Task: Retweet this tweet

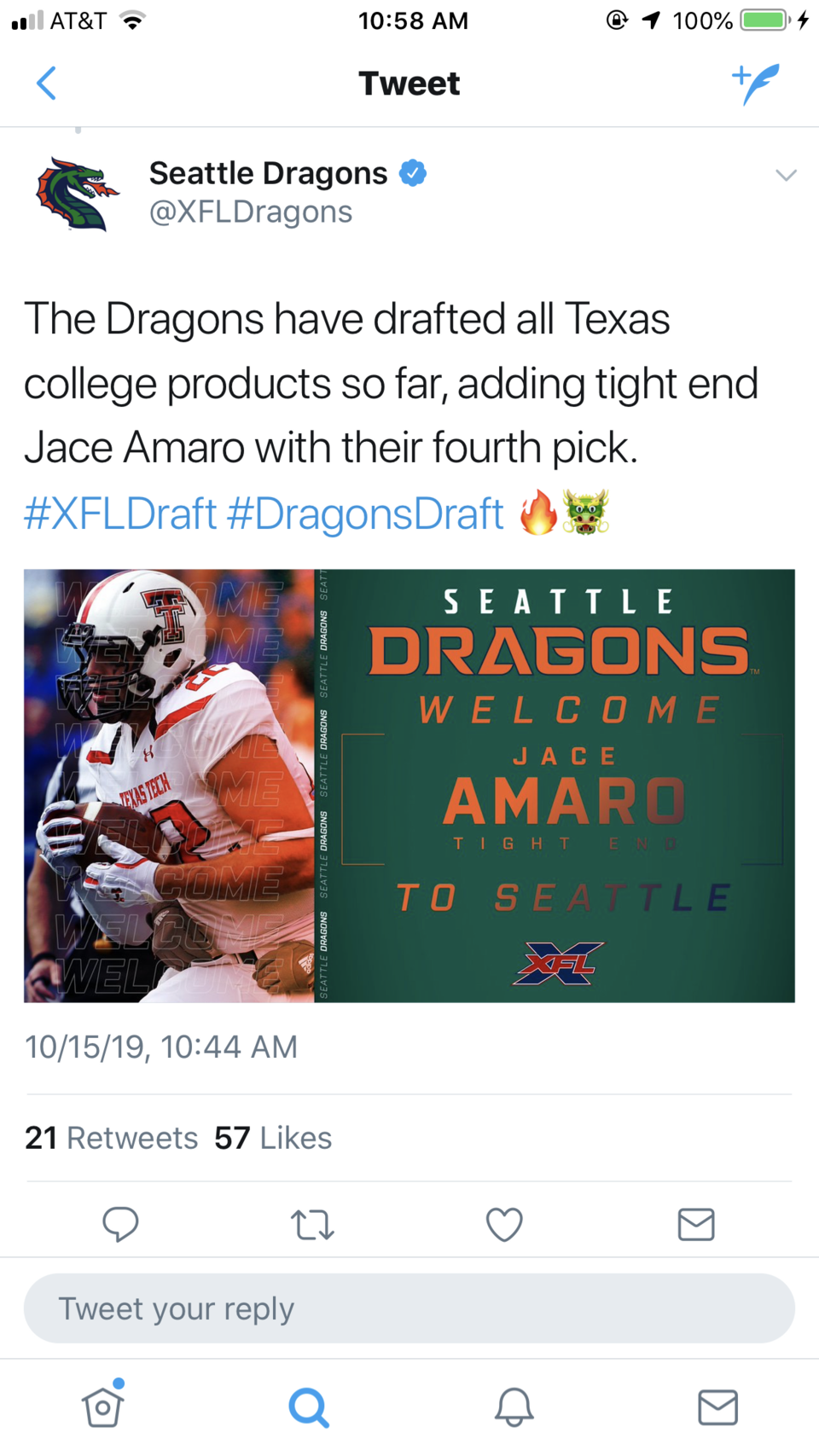Action: pyautogui.click(x=312, y=1225)
